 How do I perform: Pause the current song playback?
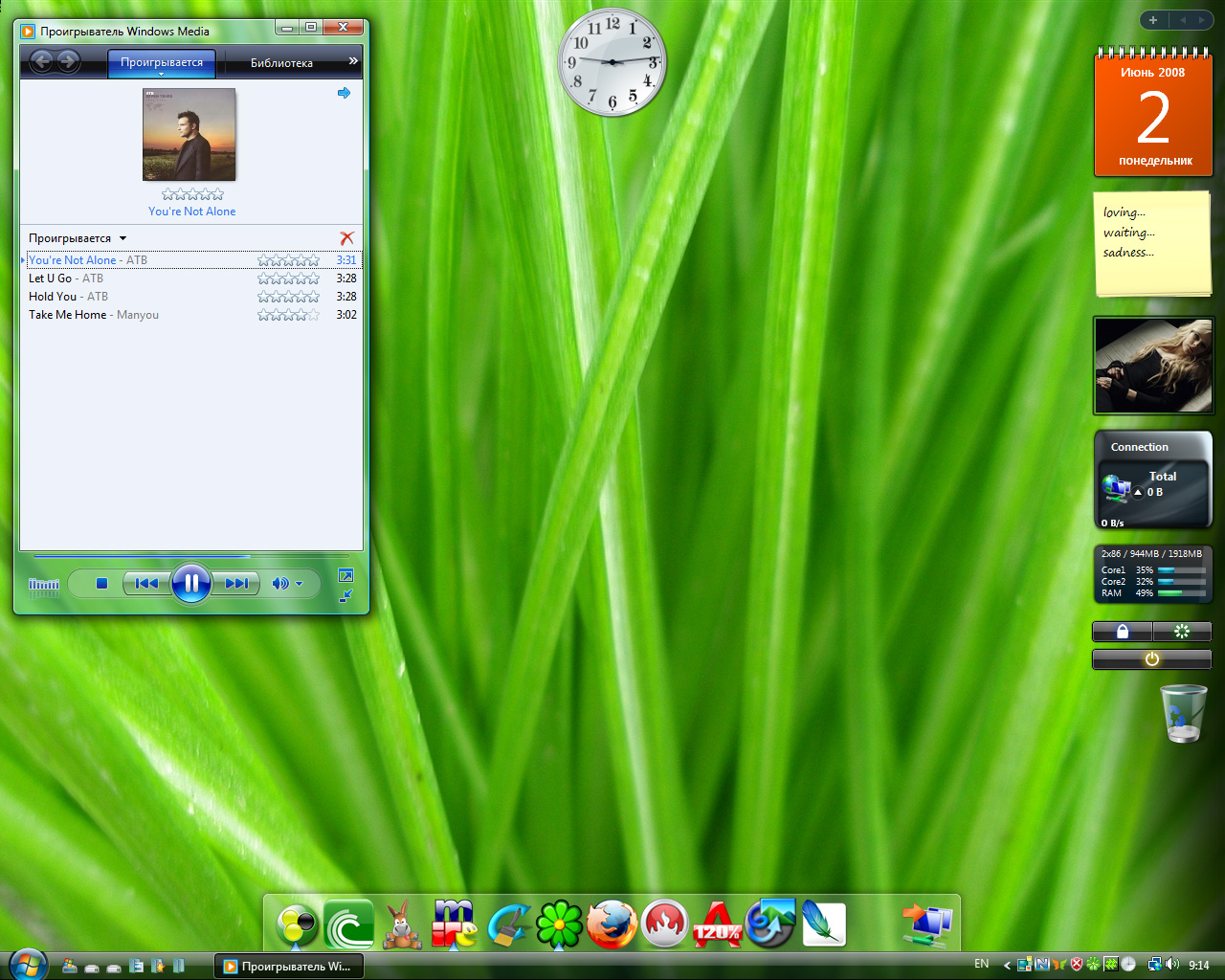[190, 583]
